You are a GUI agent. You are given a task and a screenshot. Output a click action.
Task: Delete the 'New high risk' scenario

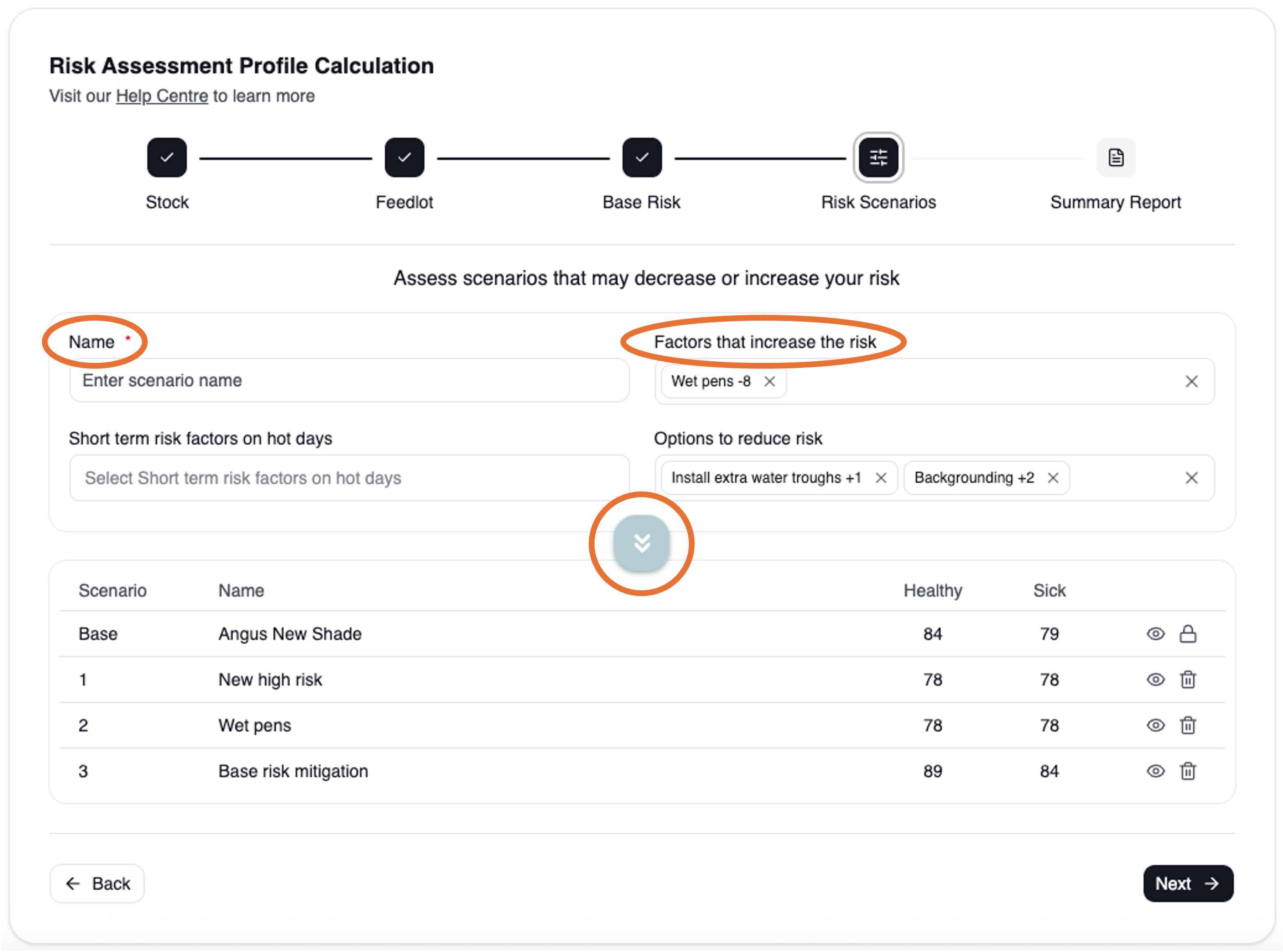[1187, 679]
